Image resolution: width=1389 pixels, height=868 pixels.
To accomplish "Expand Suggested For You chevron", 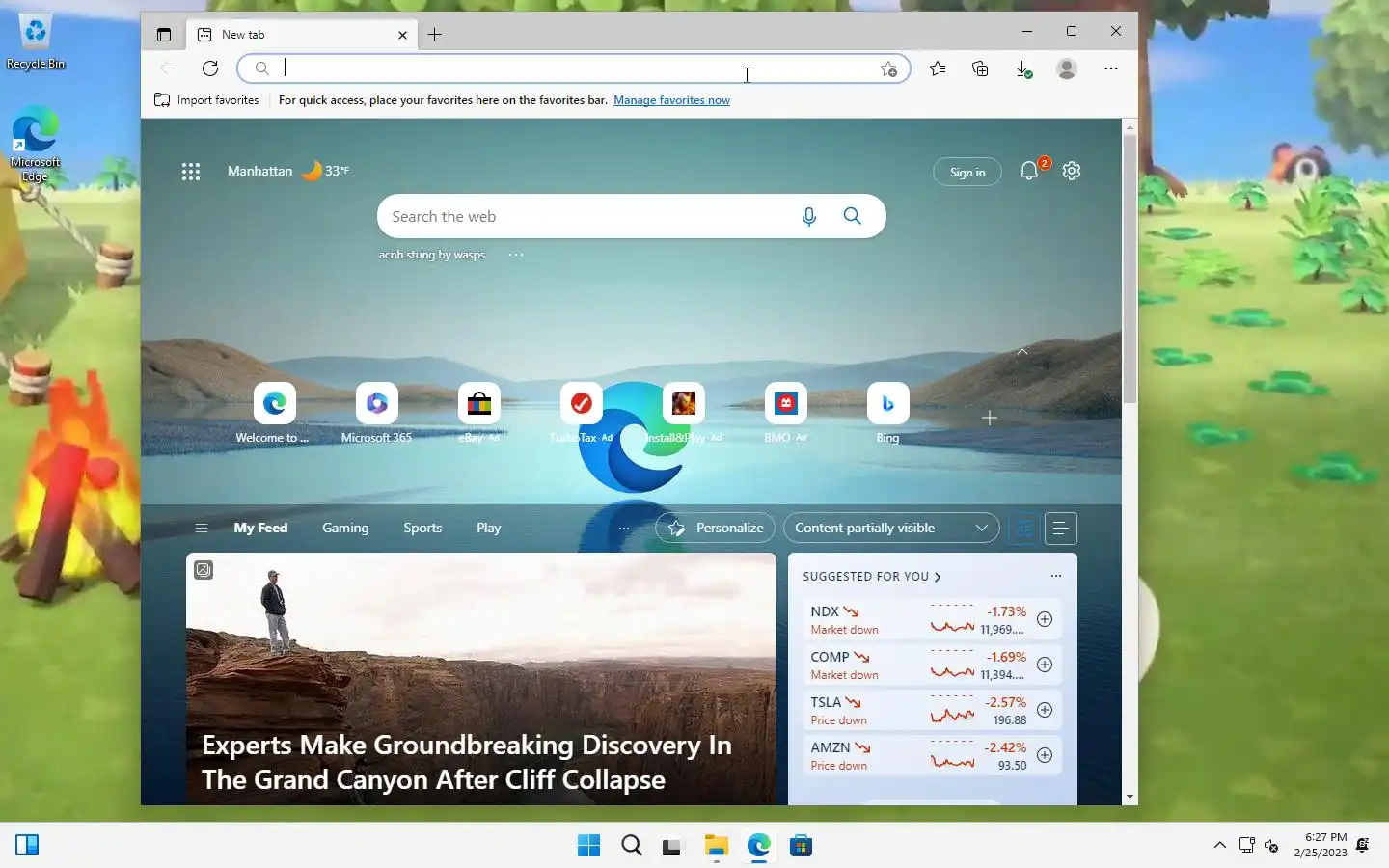I will [x=938, y=577].
